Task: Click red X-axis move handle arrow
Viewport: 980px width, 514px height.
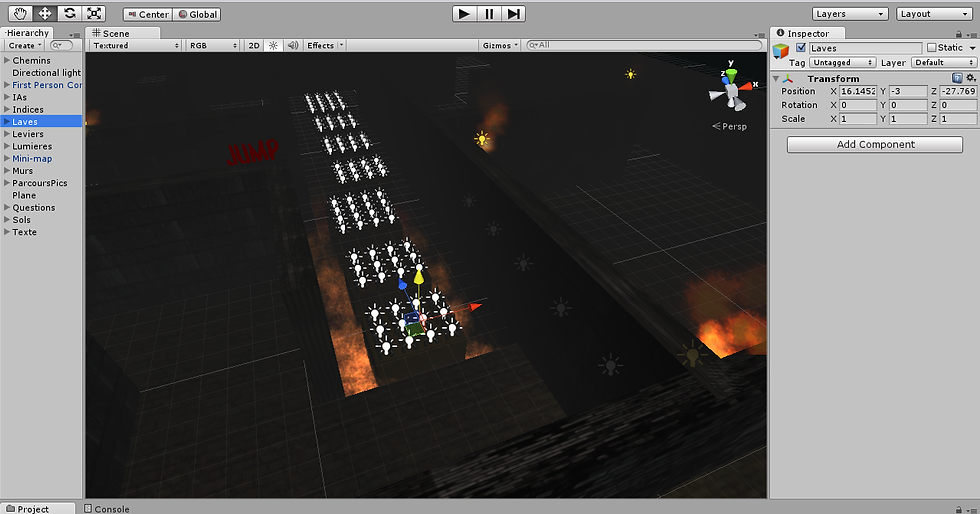Action: [476, 306]
